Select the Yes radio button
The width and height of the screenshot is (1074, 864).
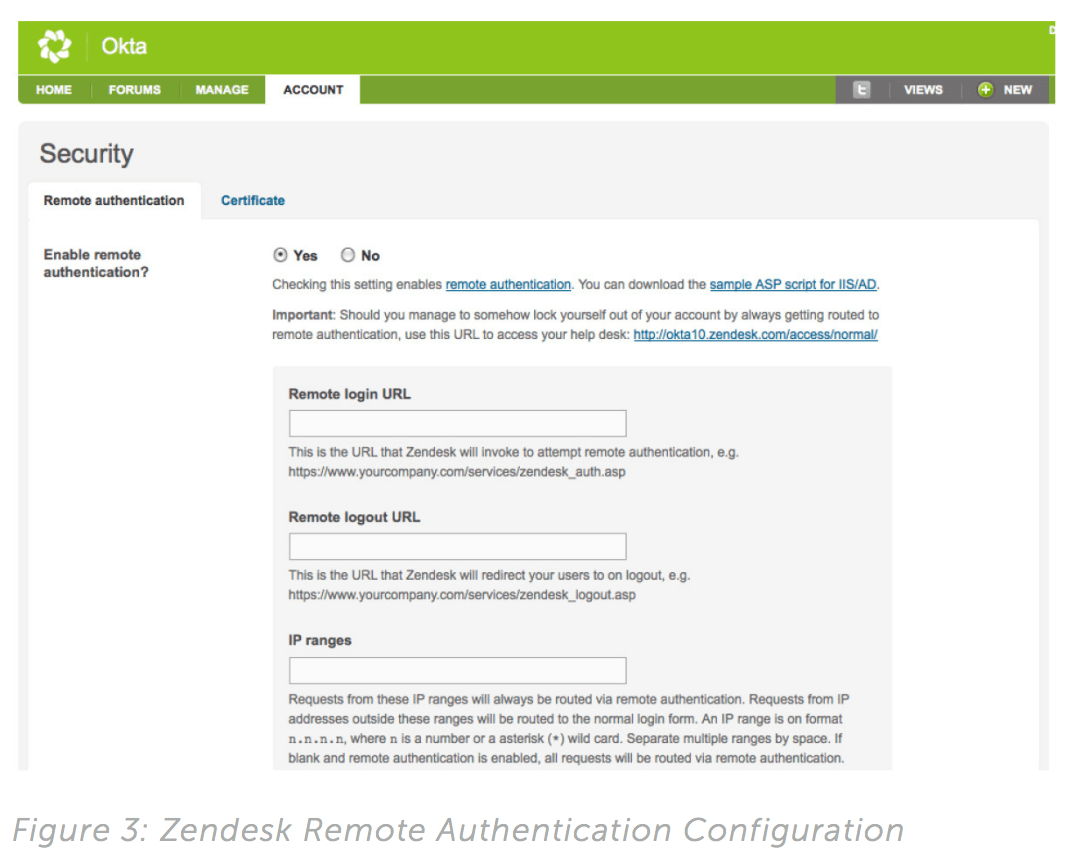pyautogui.click(x=281, y=255)
